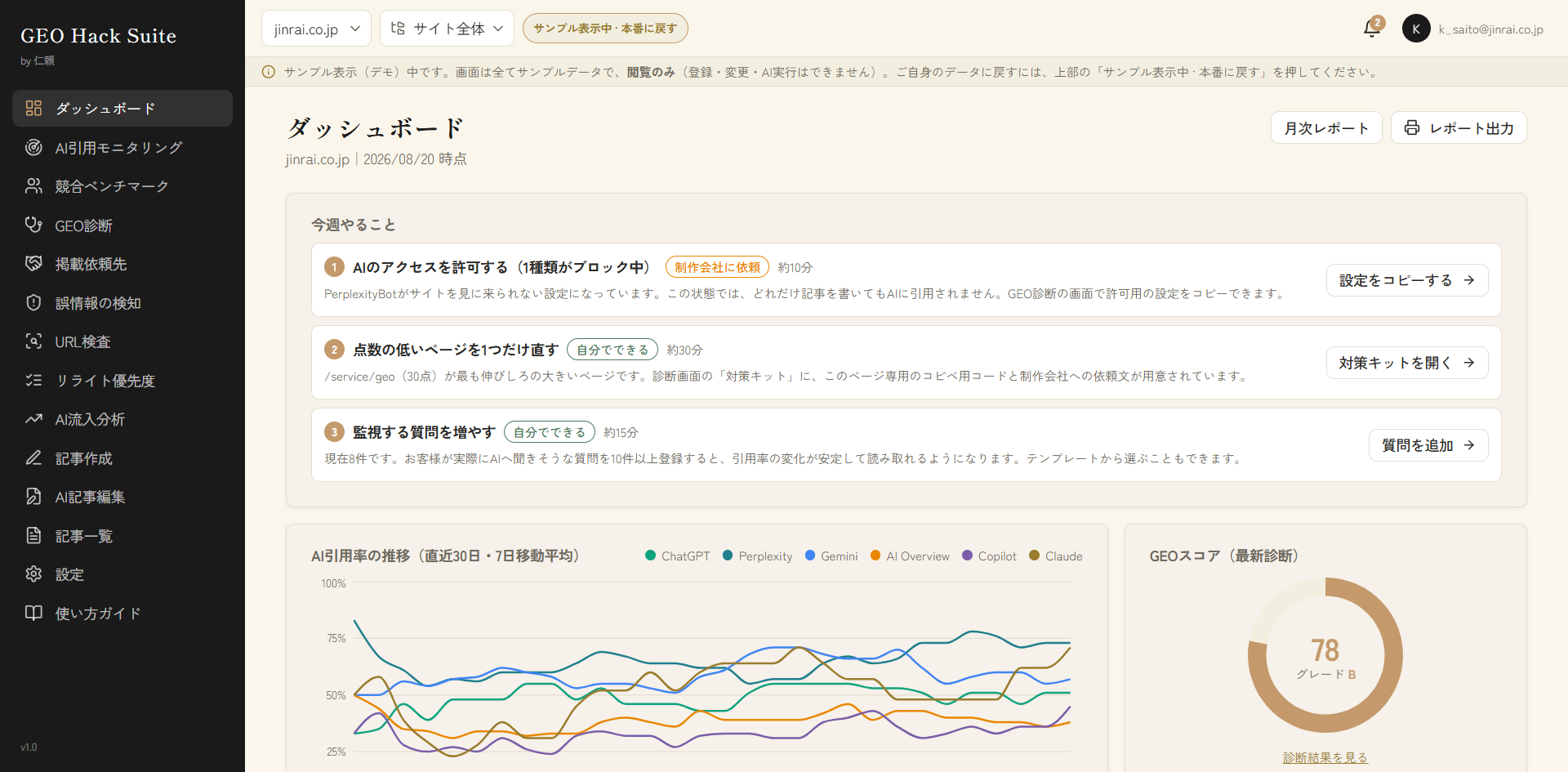Click the v1.0 version label
The image size is (1568, 772).
click(x=29, y=747)
